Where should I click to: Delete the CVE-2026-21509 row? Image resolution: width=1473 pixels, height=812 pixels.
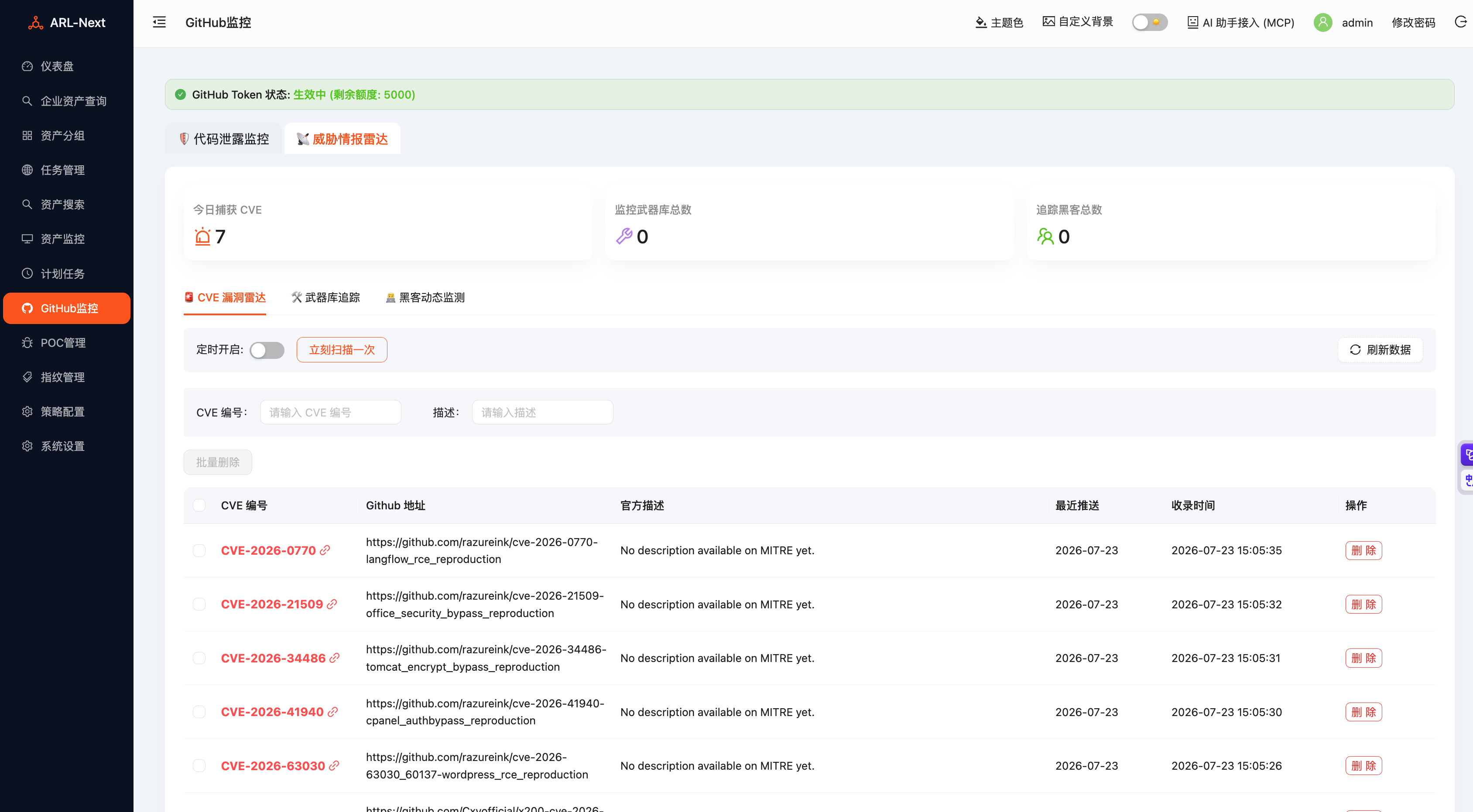[1363, 604]
